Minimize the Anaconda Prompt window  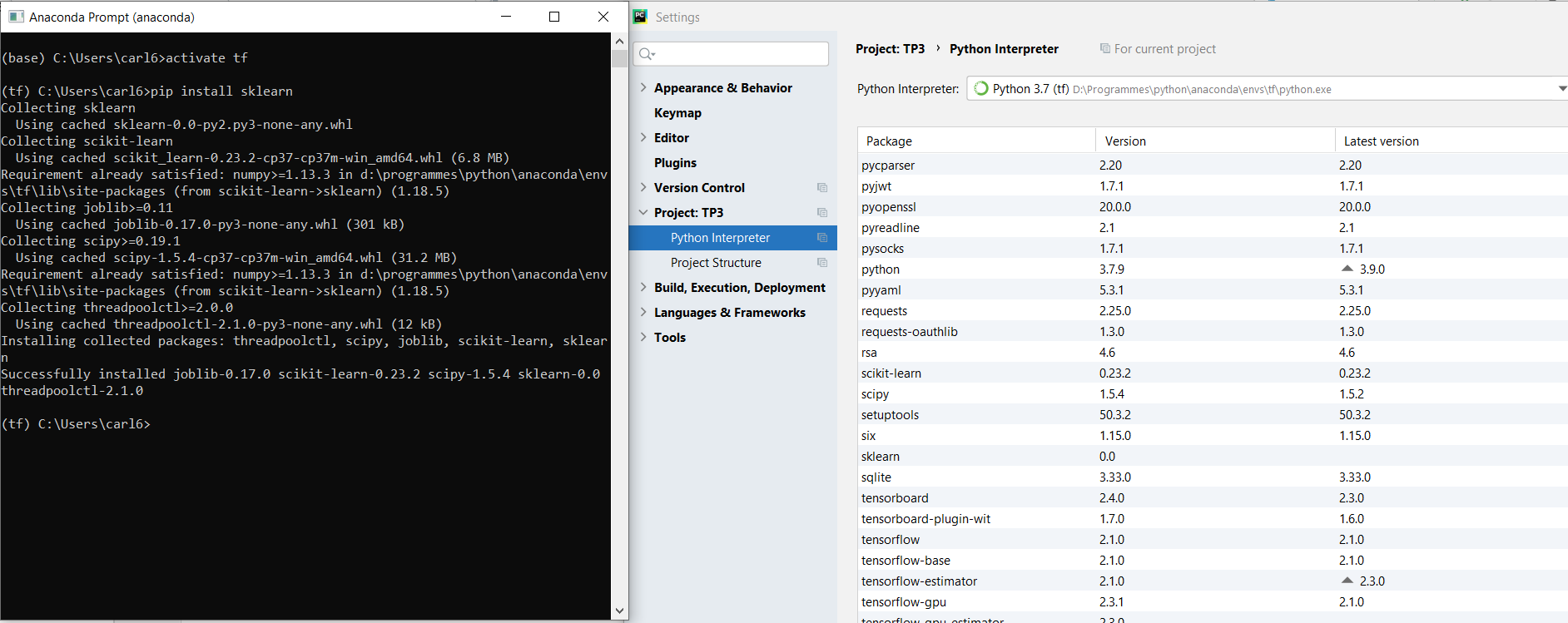(x=505, y=17)
